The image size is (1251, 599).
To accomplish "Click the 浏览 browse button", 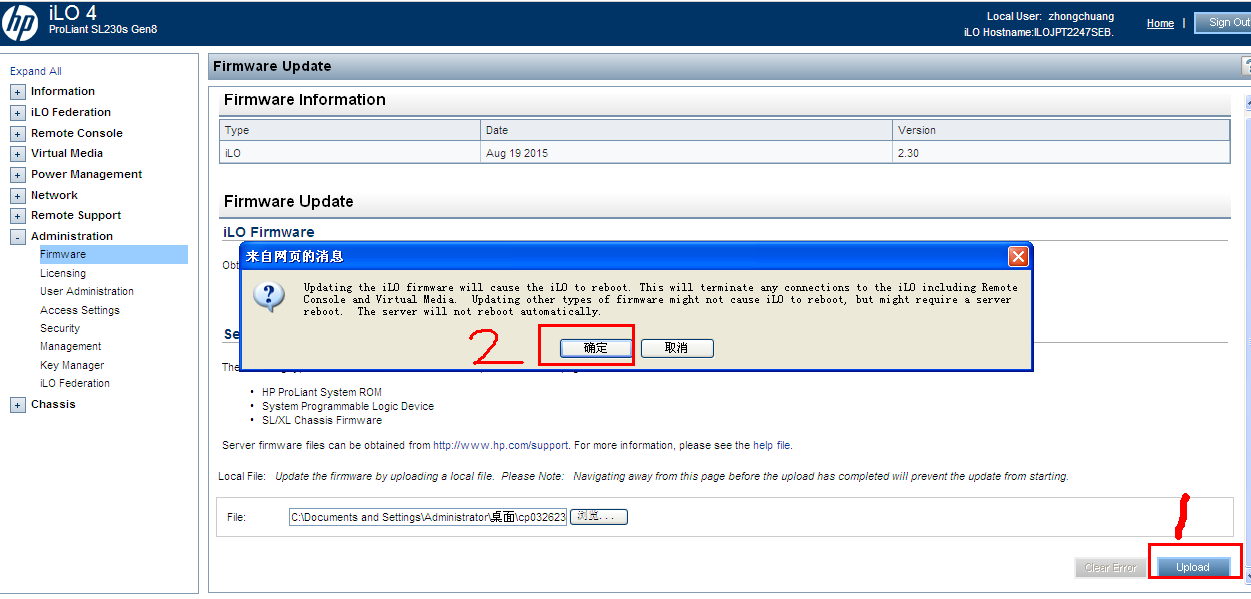I will tap(599, 517).
